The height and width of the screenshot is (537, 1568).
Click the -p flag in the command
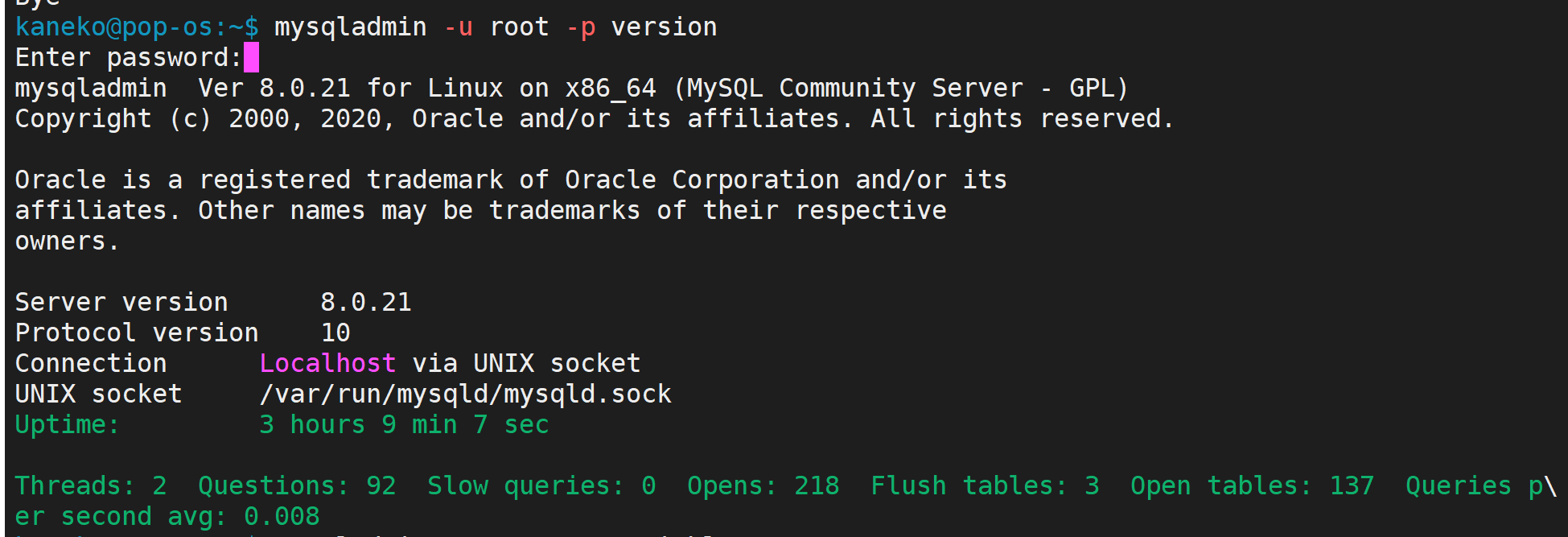(x=581, y=27)
